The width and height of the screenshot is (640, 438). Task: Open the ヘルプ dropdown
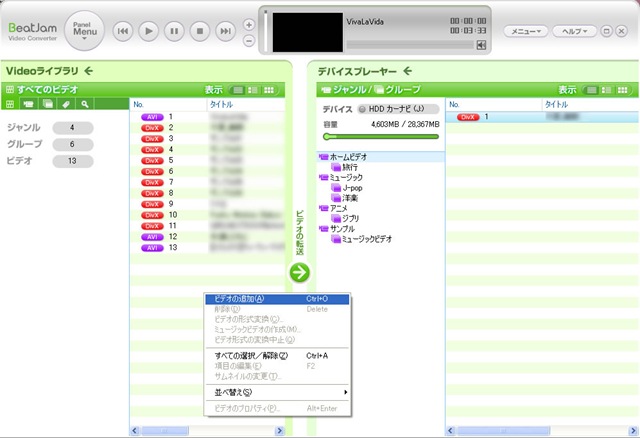click(x=575, y=31)
